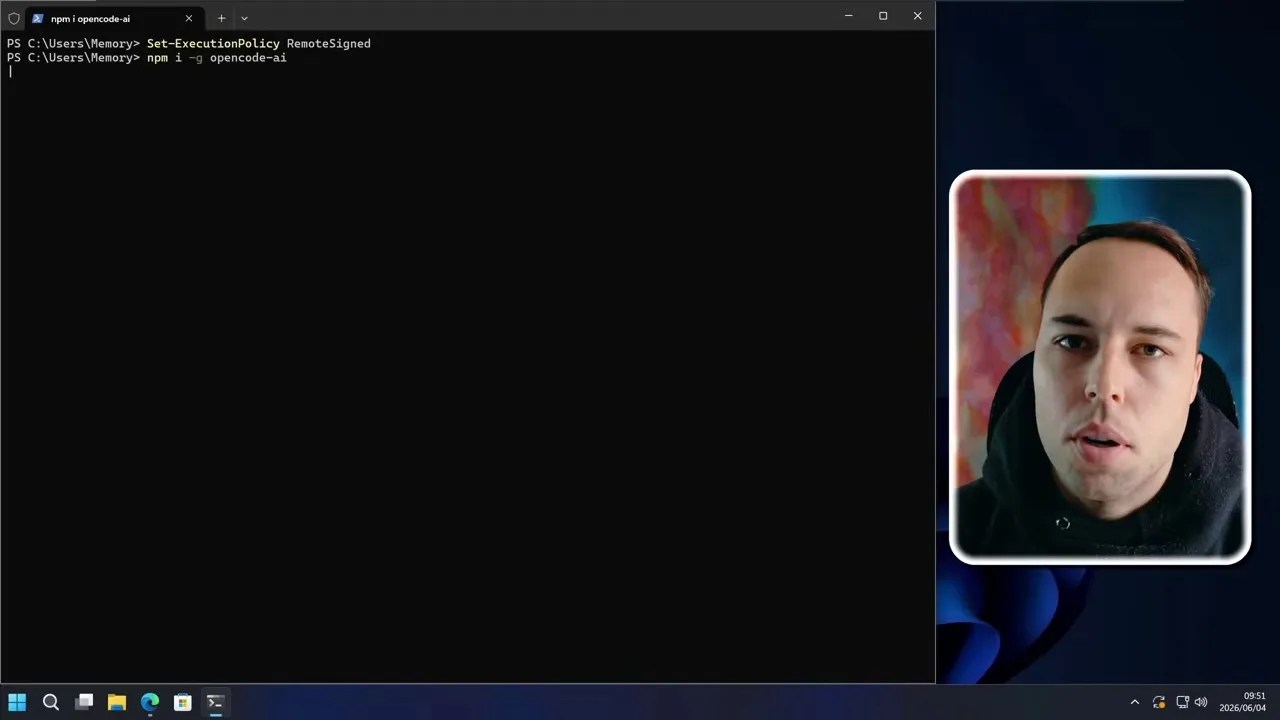1280x720 pixels.
Task: Open Microsoft Store from taskbar
Action: click(182, 702)
